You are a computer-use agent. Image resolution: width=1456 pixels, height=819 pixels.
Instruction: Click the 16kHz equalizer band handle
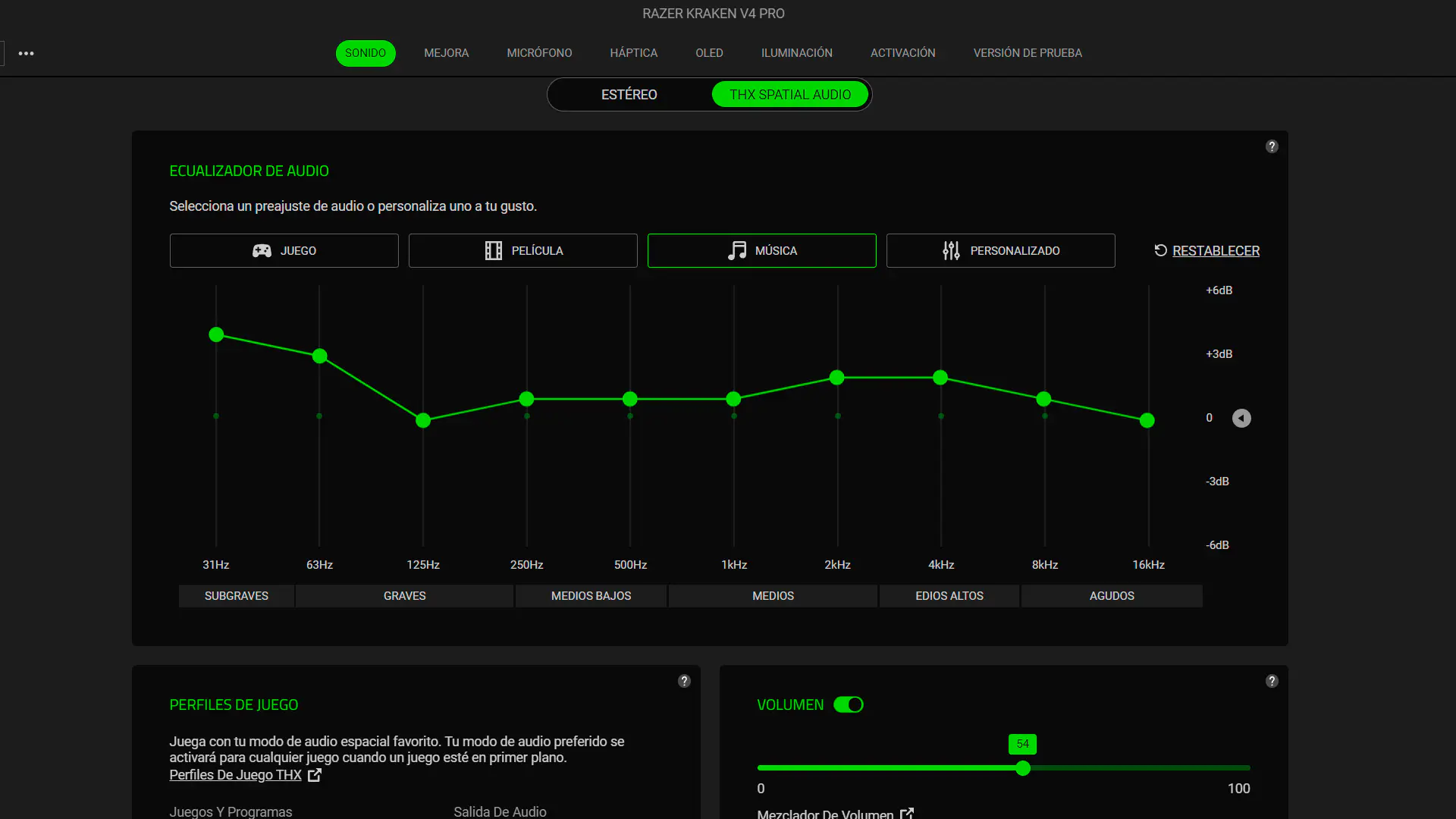[1147, 420]
